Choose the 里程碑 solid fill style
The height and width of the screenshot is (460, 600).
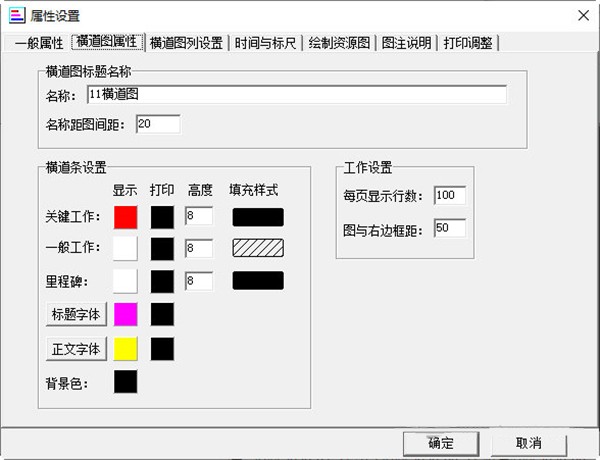coord(258,281)
